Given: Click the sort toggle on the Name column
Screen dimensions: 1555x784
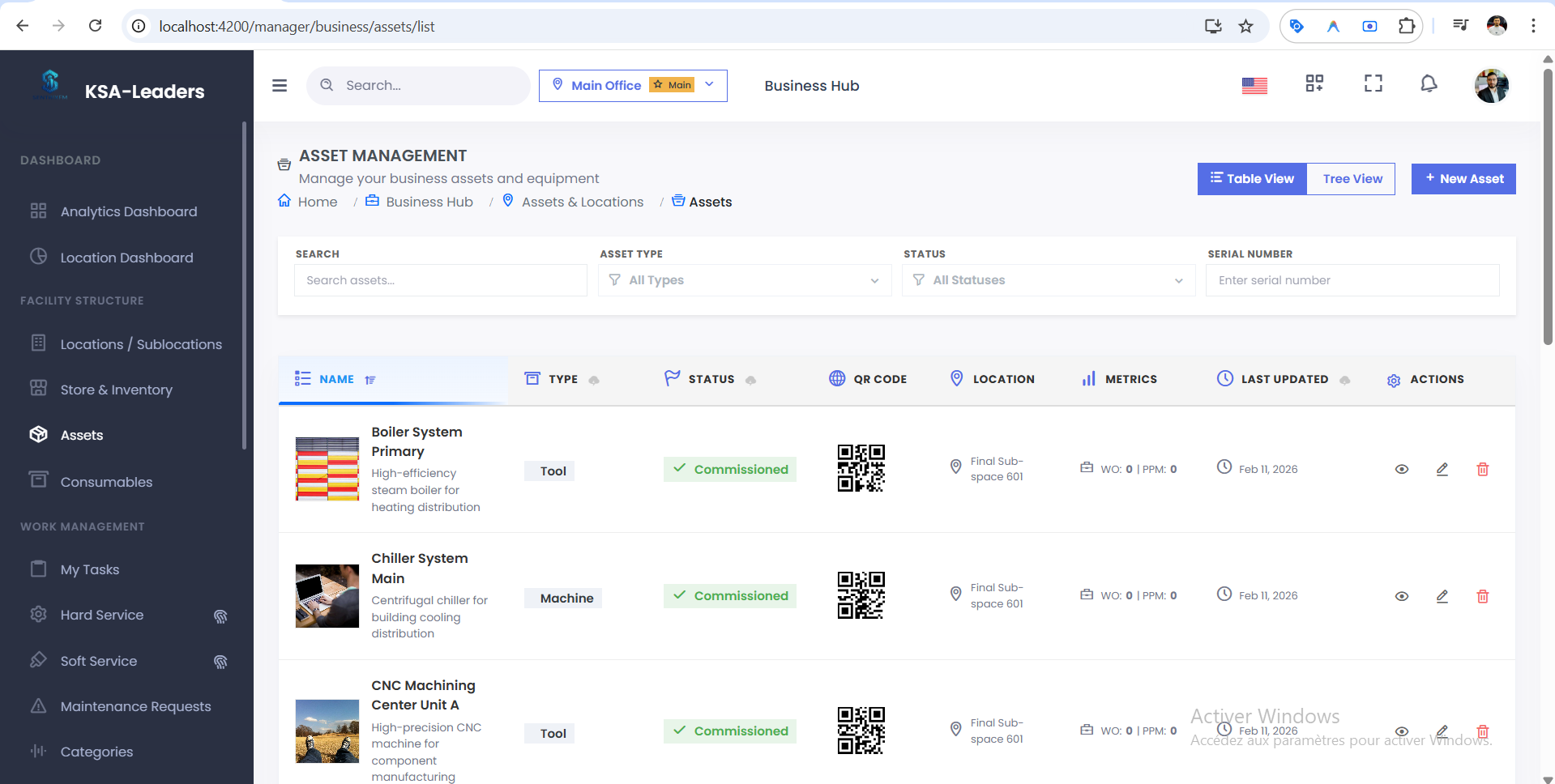Looking at the screenshot, I should [x=370, y=379].
